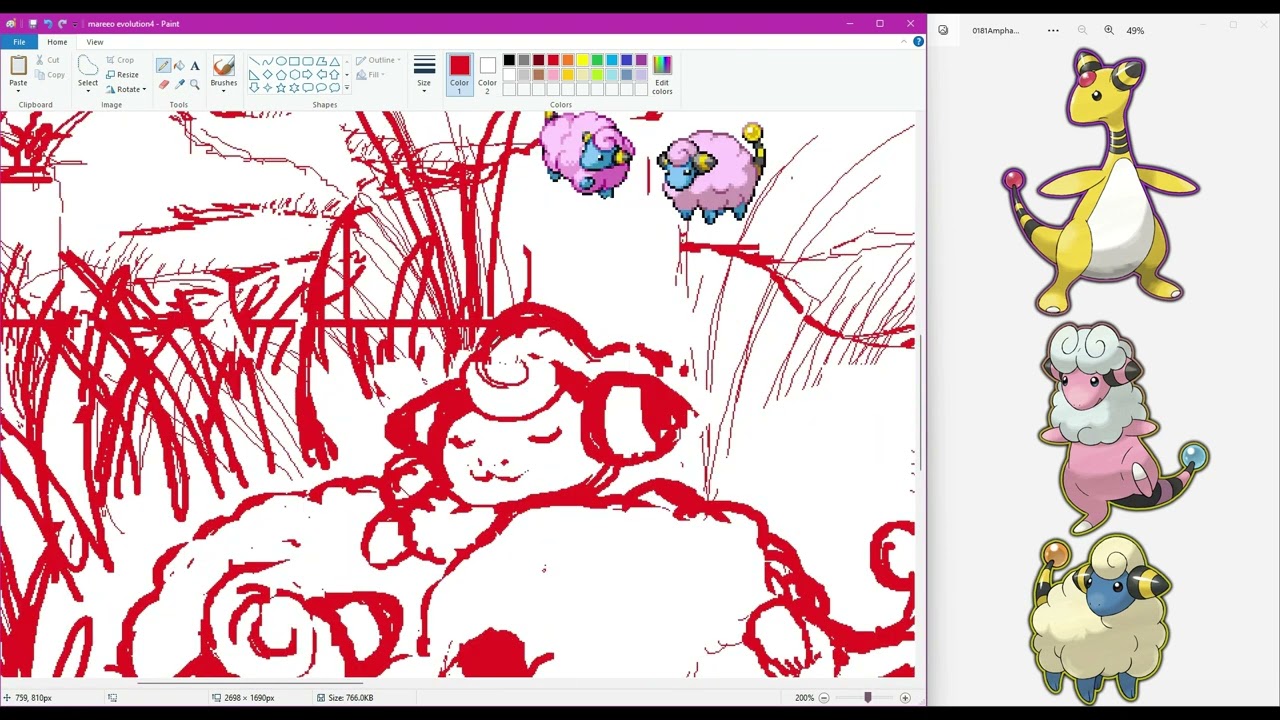The height and width of the screenshot is (720, 1280).
Task: Open the shape Outline dropdown
Action: click(x=378, y=60)
